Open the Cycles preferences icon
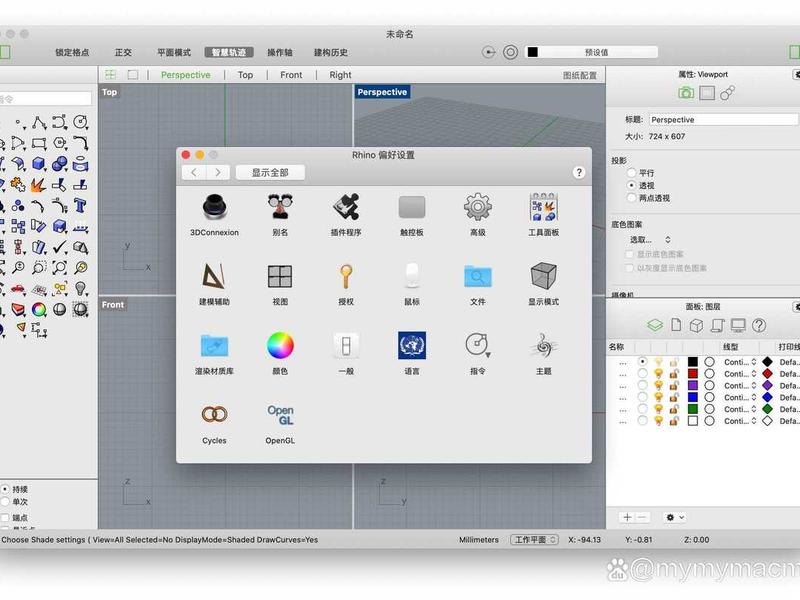 coord(214,414)
